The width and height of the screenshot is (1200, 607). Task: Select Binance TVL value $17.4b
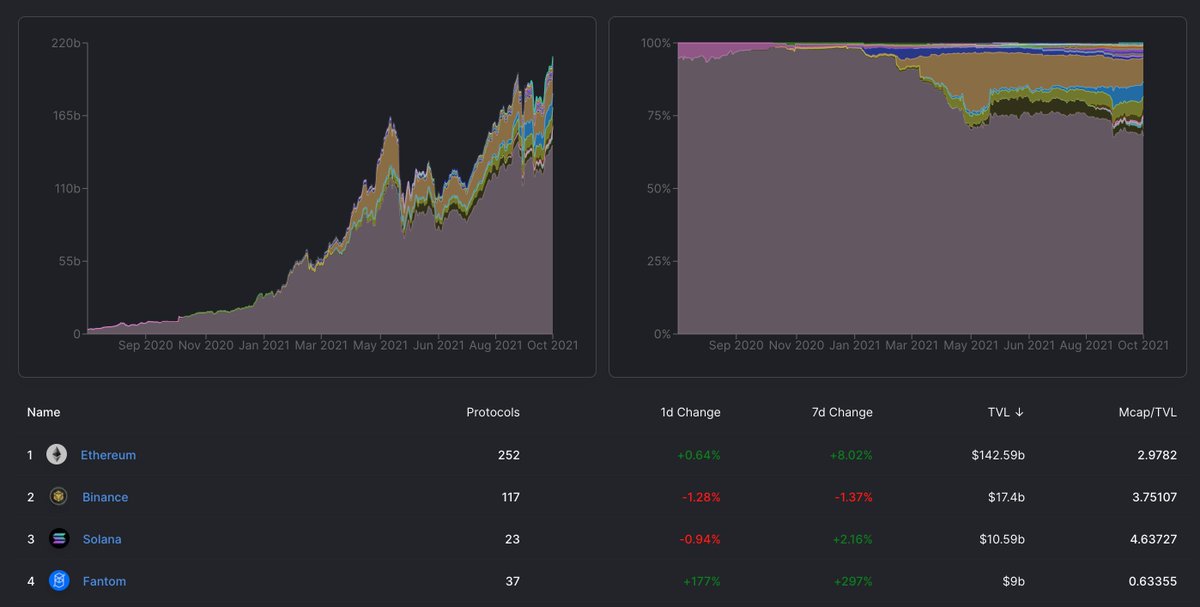(1004, 497)
